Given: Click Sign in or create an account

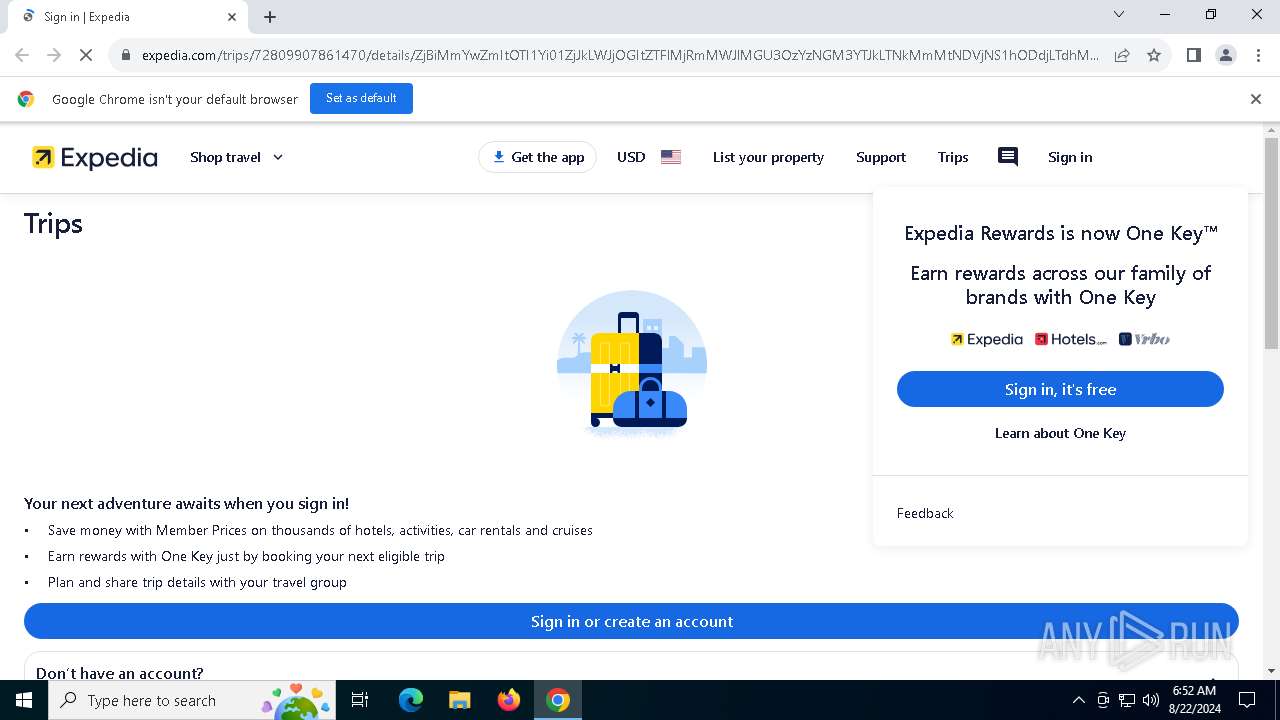Looking at the screenshot, I should click(631, 621).
